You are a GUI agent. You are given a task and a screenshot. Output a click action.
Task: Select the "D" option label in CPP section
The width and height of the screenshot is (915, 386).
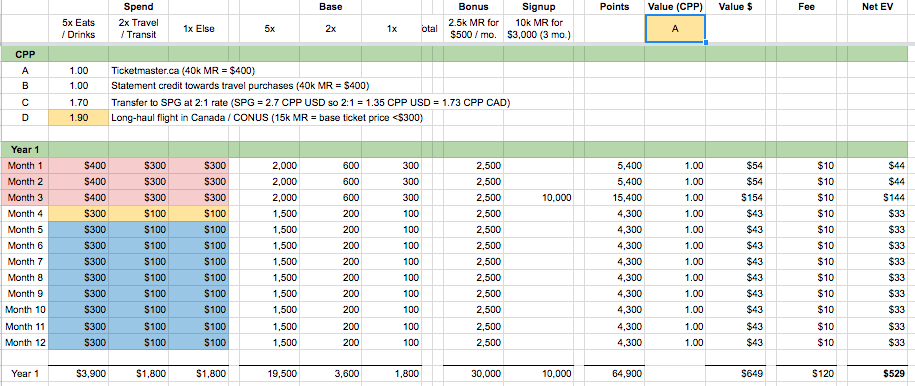coord(25,119)
